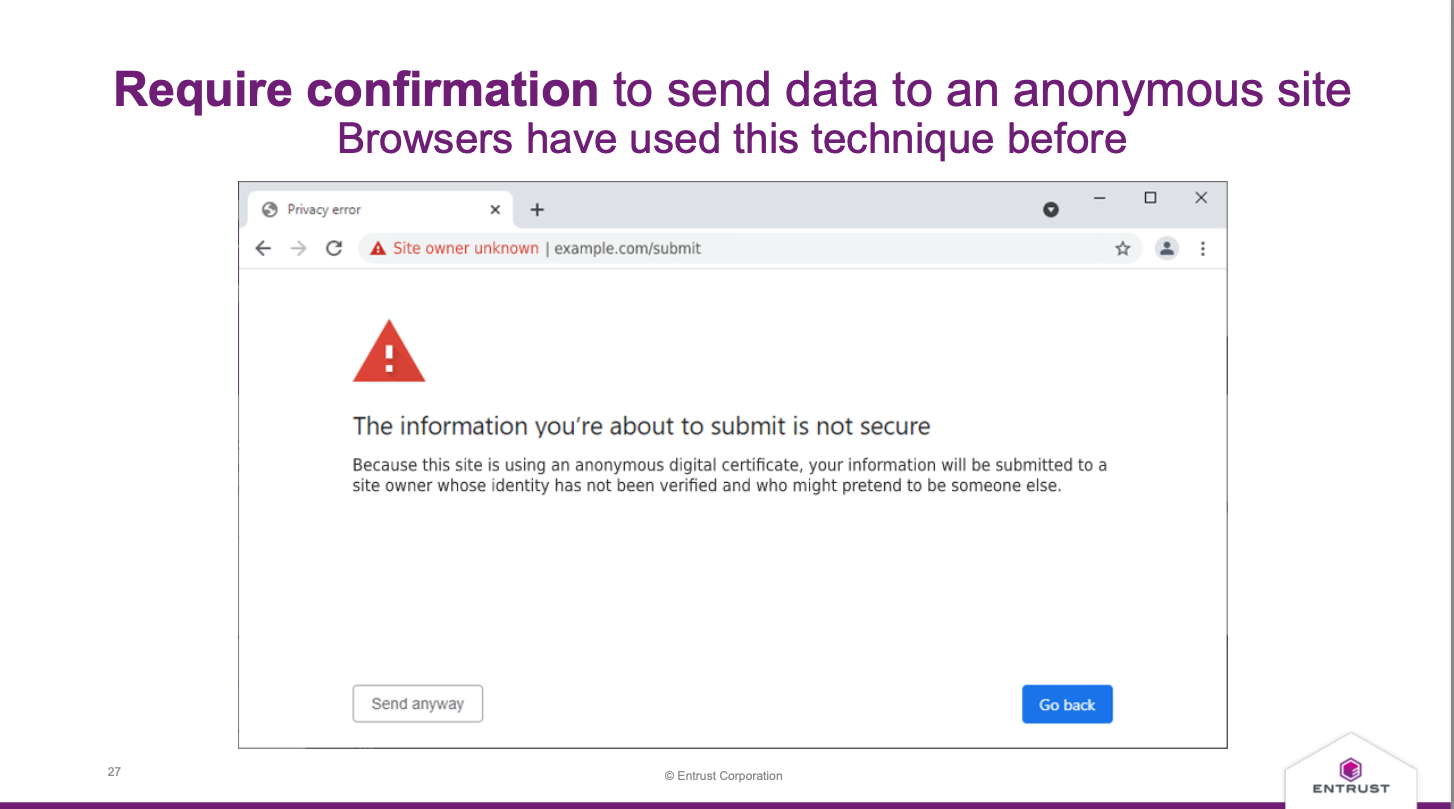Click the red warning triangle in address bar
The image size is (1454, 809).
tap(378, 249)
